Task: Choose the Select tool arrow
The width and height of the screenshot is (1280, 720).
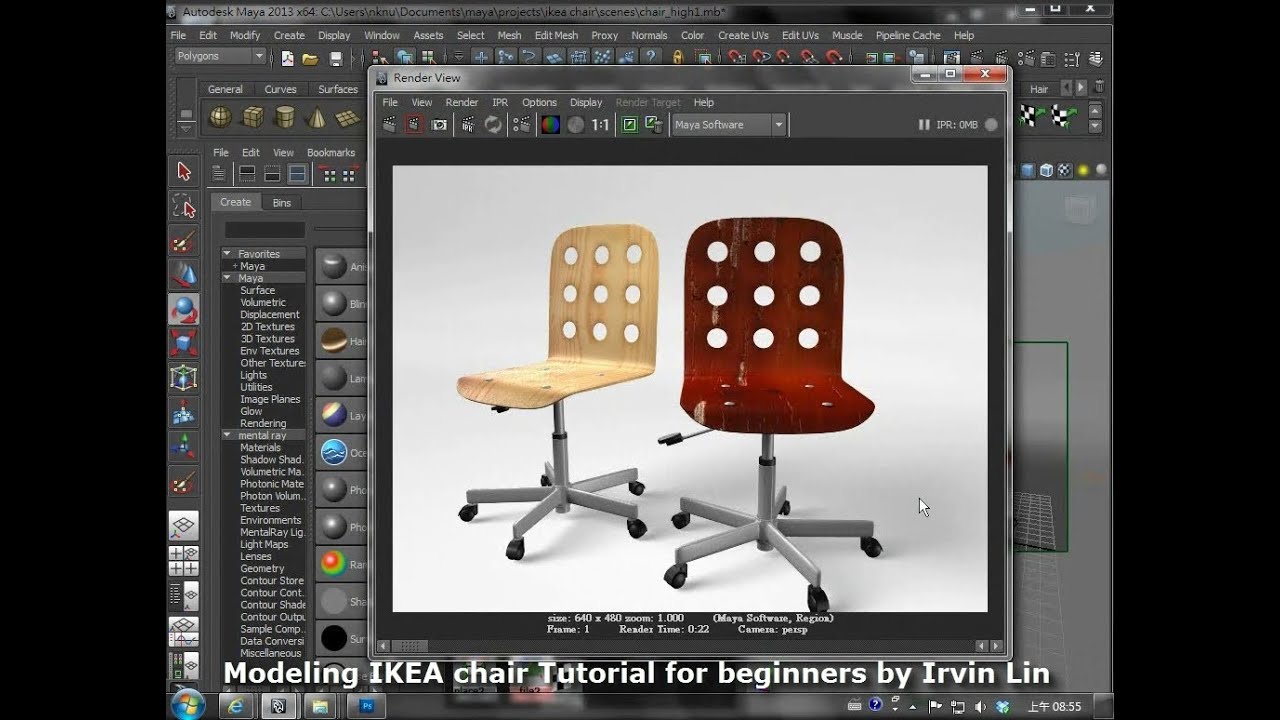Action: pos(184,171)
